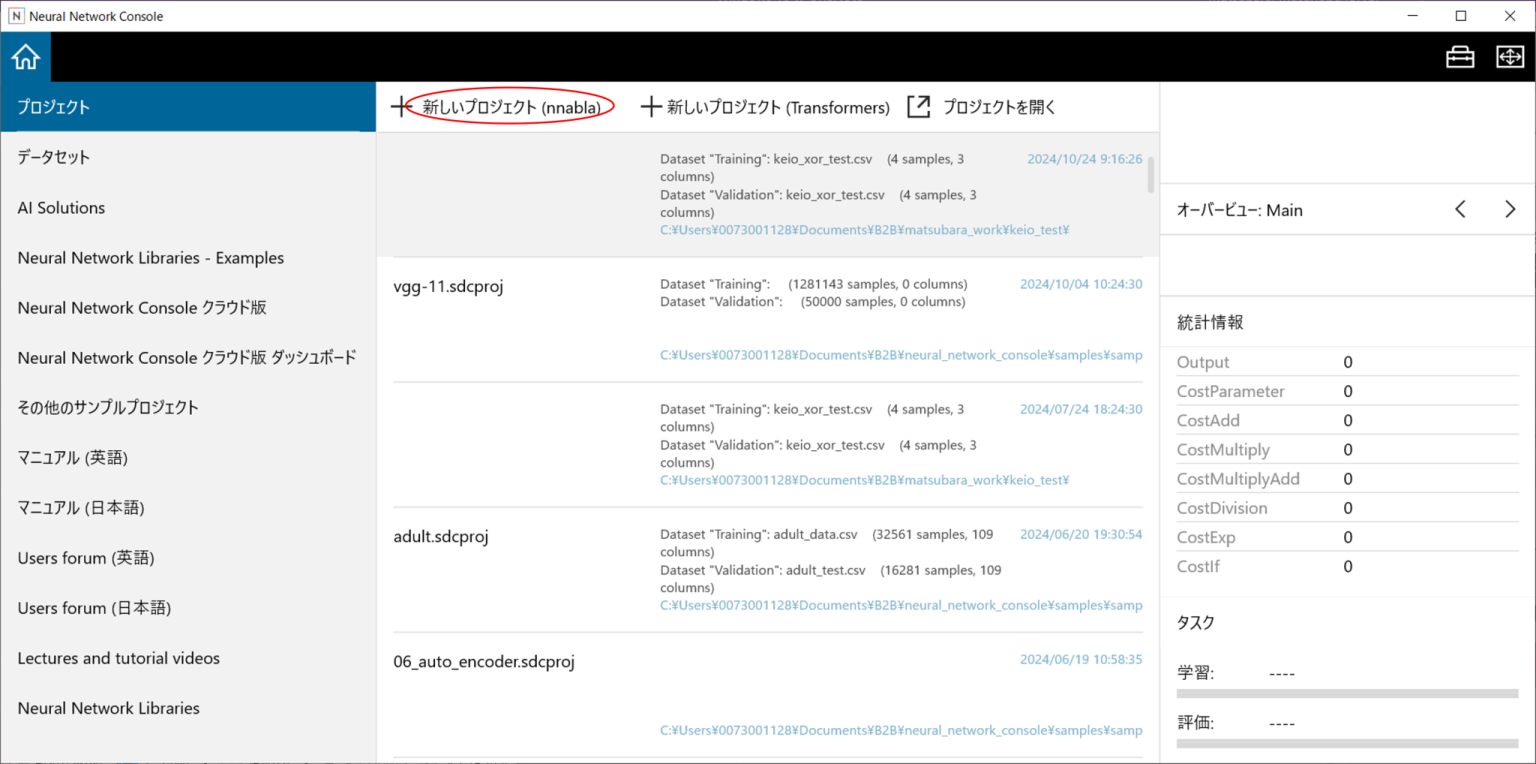
Task: Open the toolbox icon at top right
Action: pos(1460,57)
